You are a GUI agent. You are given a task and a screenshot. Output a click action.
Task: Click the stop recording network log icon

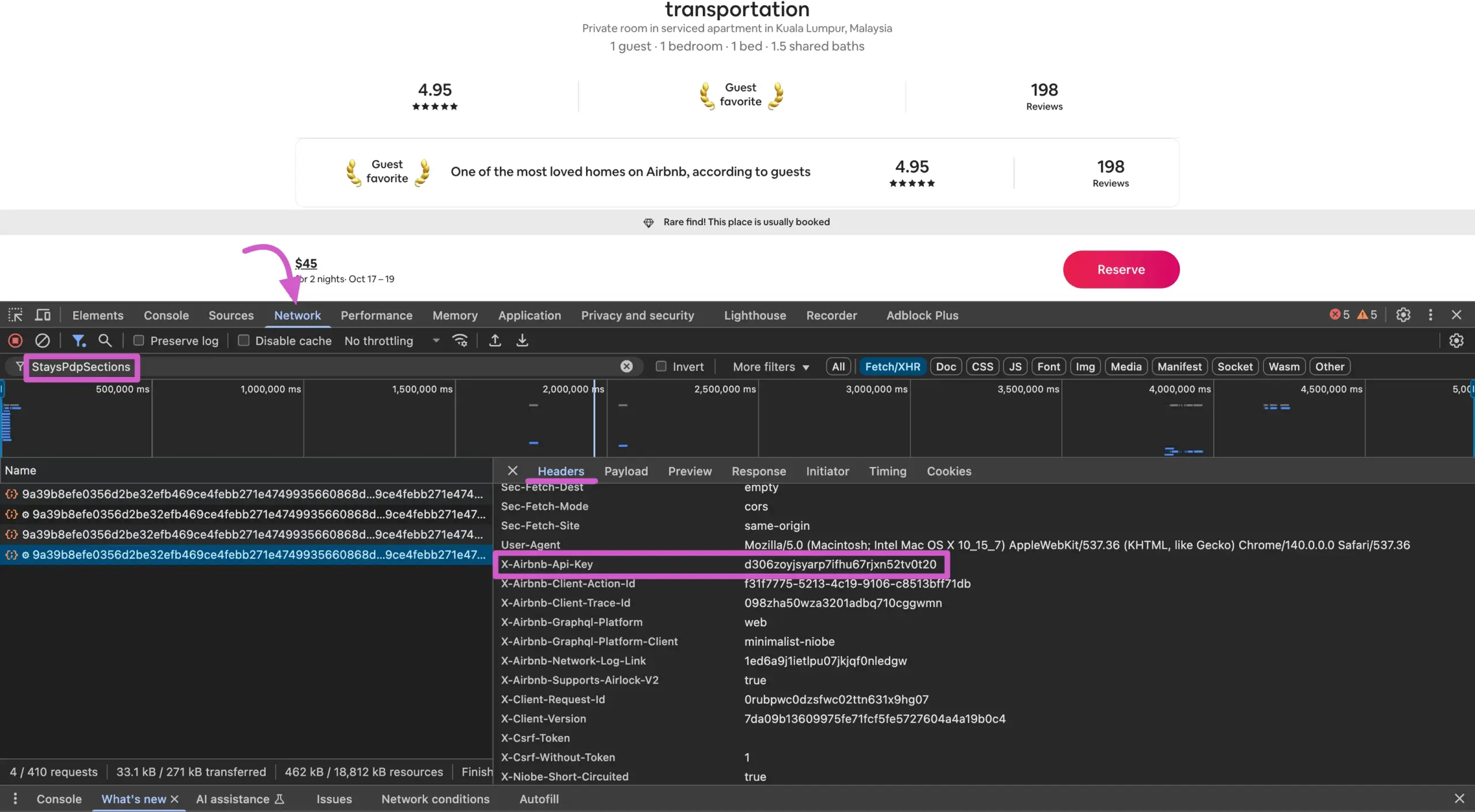click(16, 341)
